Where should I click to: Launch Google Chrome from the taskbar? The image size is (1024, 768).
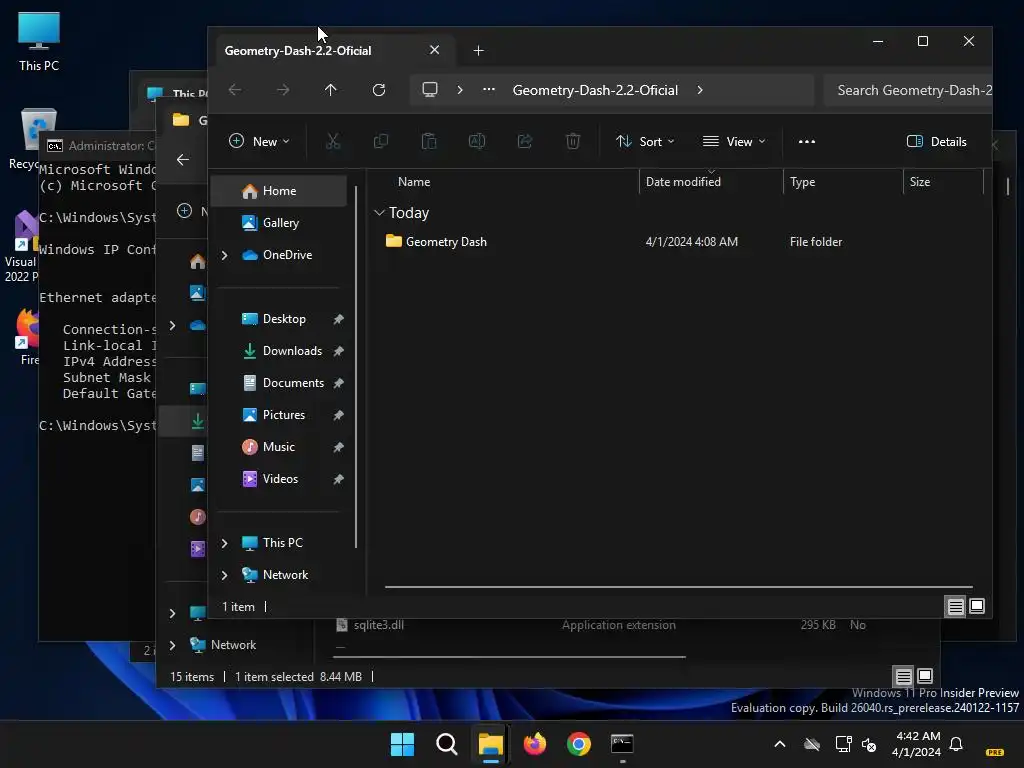579,744
